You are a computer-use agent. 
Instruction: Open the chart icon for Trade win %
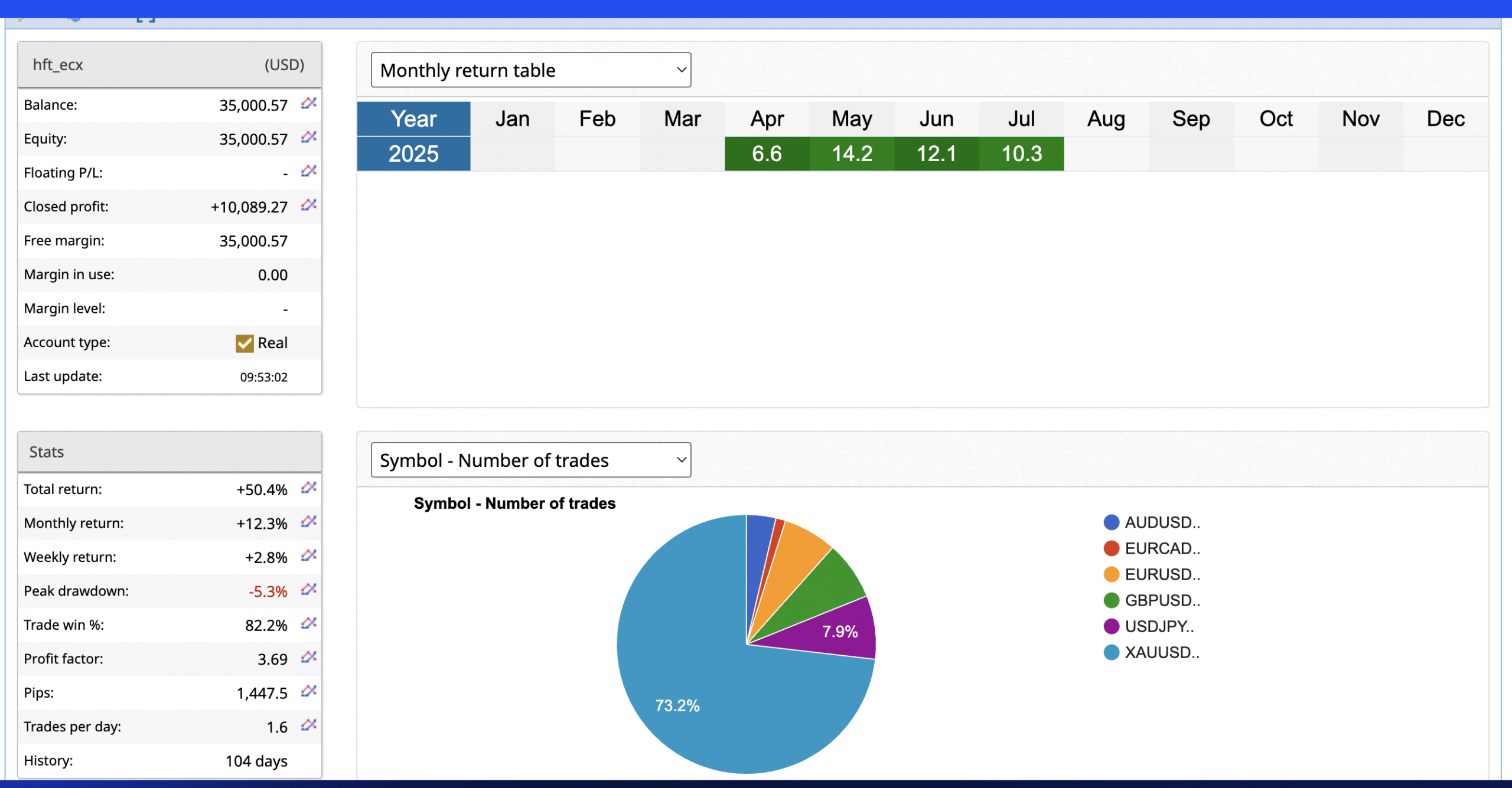pos(308,623)
